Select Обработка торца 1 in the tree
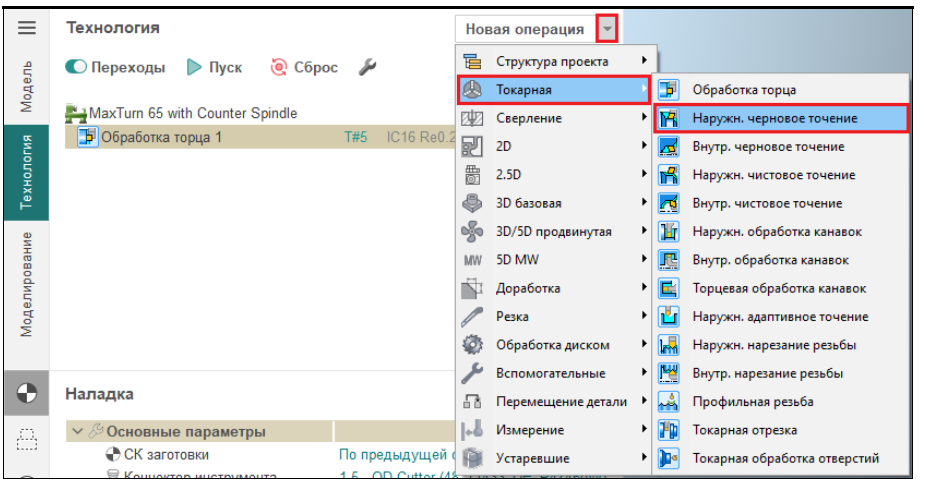Image resolution: width=925 pixels, height=485 pixels. (x=160, y=137)
